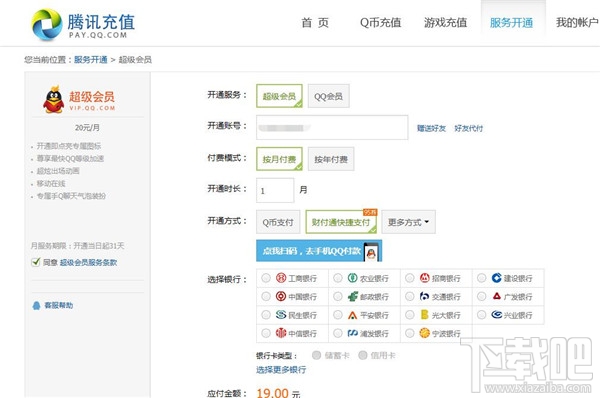This screenshot has height=398, width=600.
Task: Choose 按年付费 billing mode
Action: [x=331, y=159]
